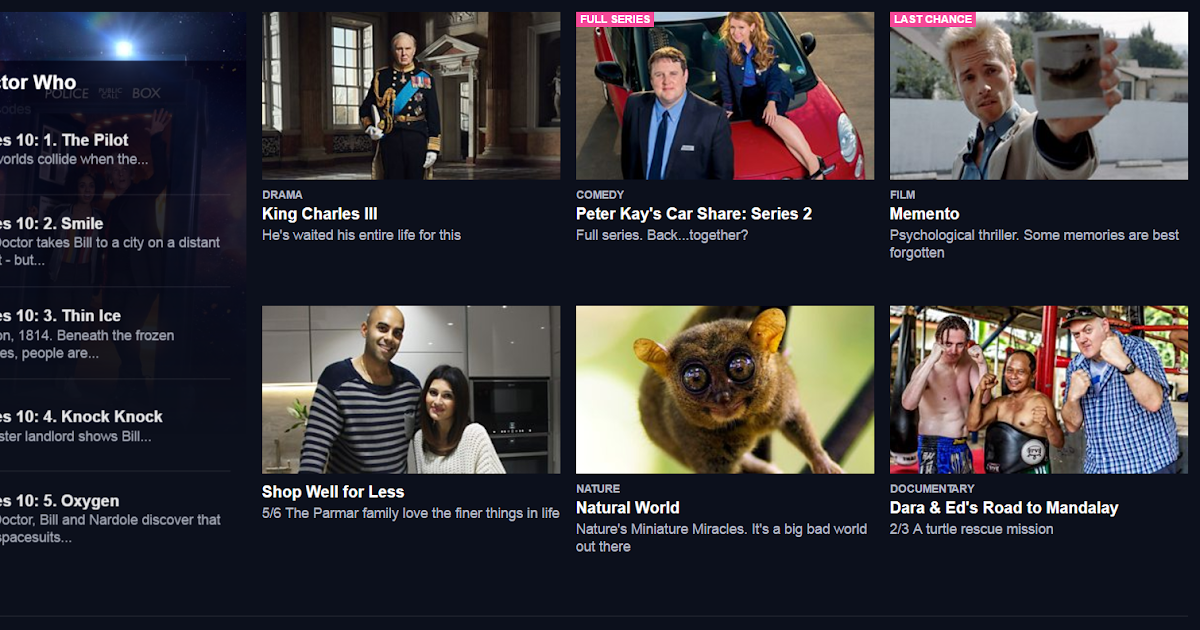
Task: Open Dara & Ed's Road to Mandalay thumbnail
Action: [1039, 390]
